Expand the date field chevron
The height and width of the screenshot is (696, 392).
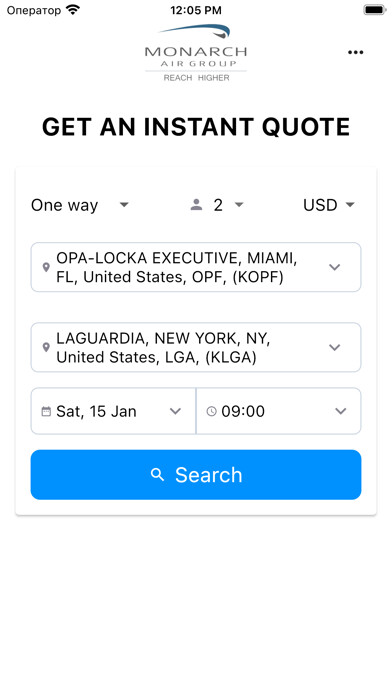(176, 411)
